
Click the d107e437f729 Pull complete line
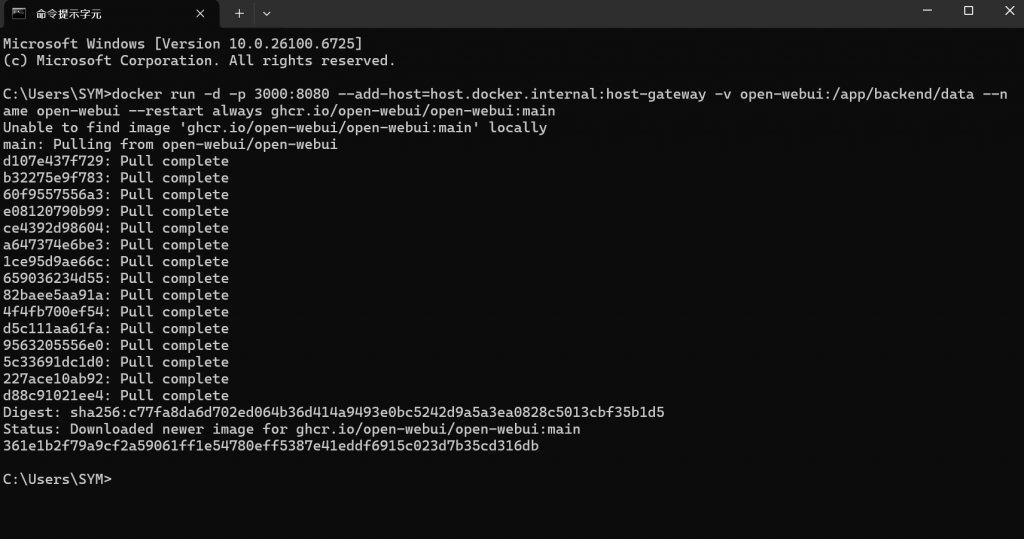pyautogui.click(x=116, y=161)
